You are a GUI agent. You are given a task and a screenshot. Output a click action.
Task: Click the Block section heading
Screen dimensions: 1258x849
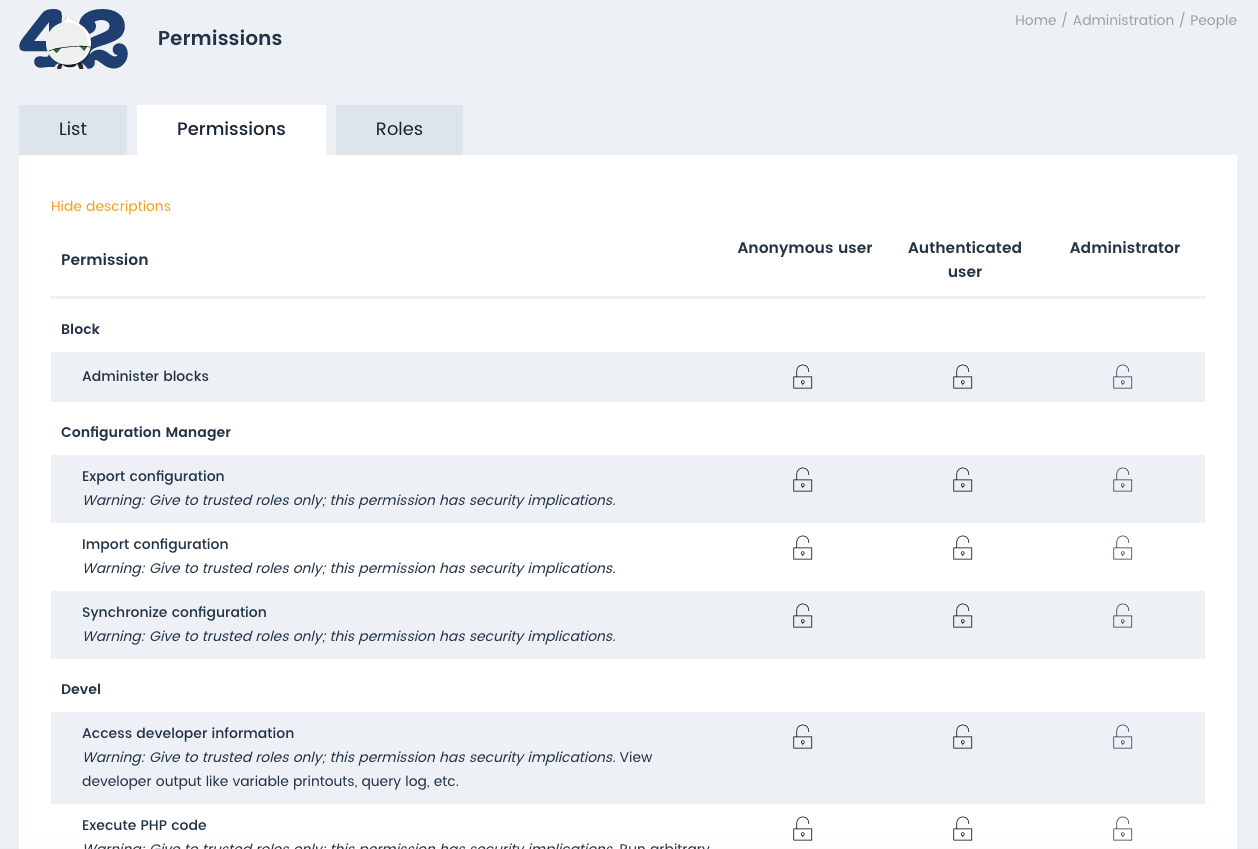pos(81,329)
